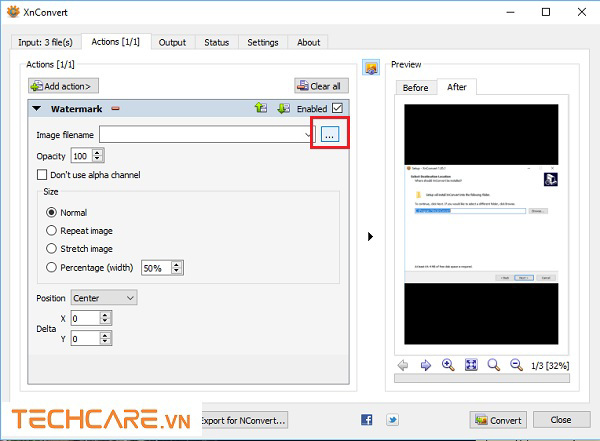The height and width of the screenshot is (441, 600).
Task: Collapse the Watermark action section
Action: [x=37, y=109]
